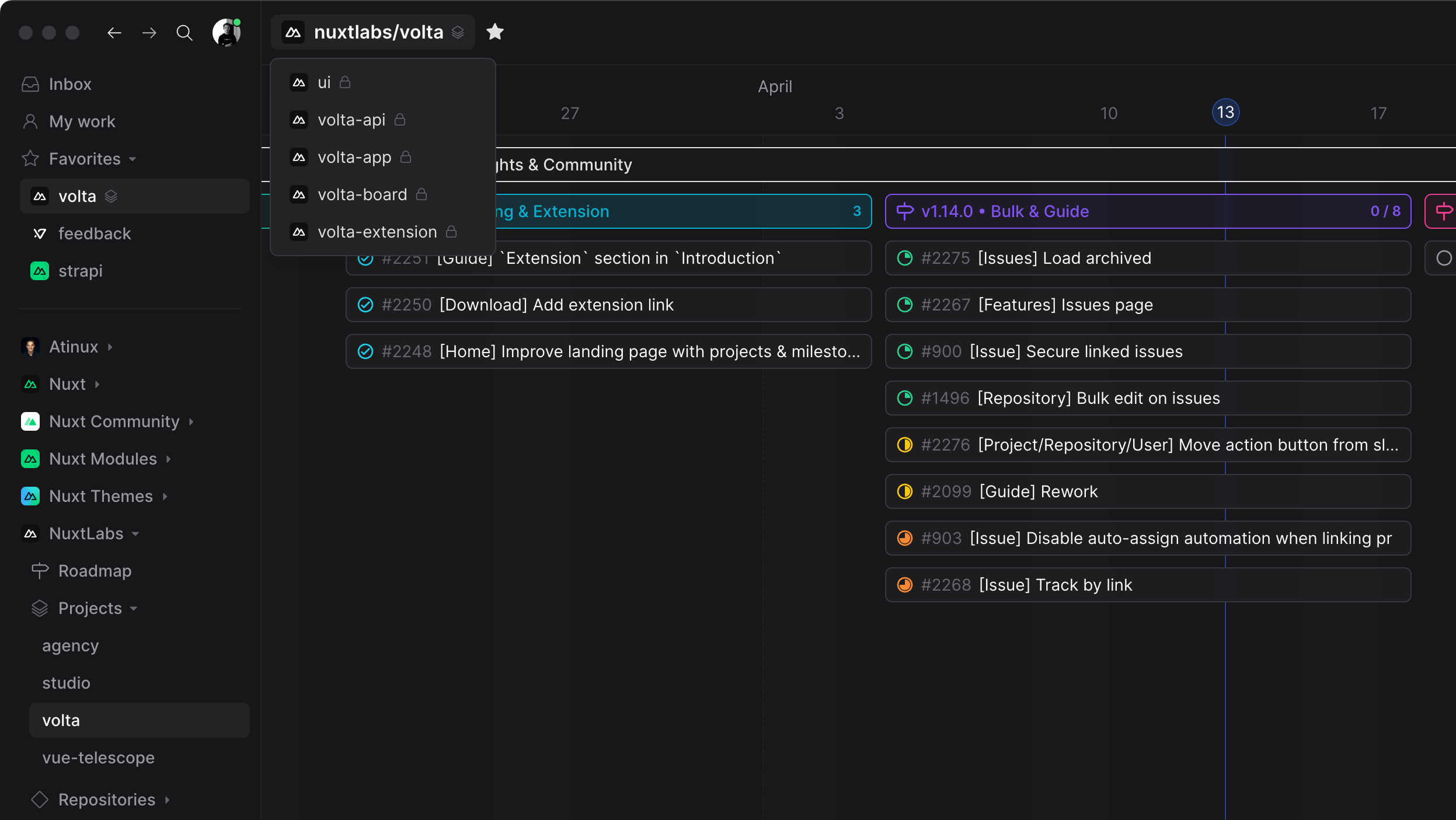Click the feedback logo icon
Image resolution: width=1456 pixels, height=820 pixels.
tap(40, 233)
